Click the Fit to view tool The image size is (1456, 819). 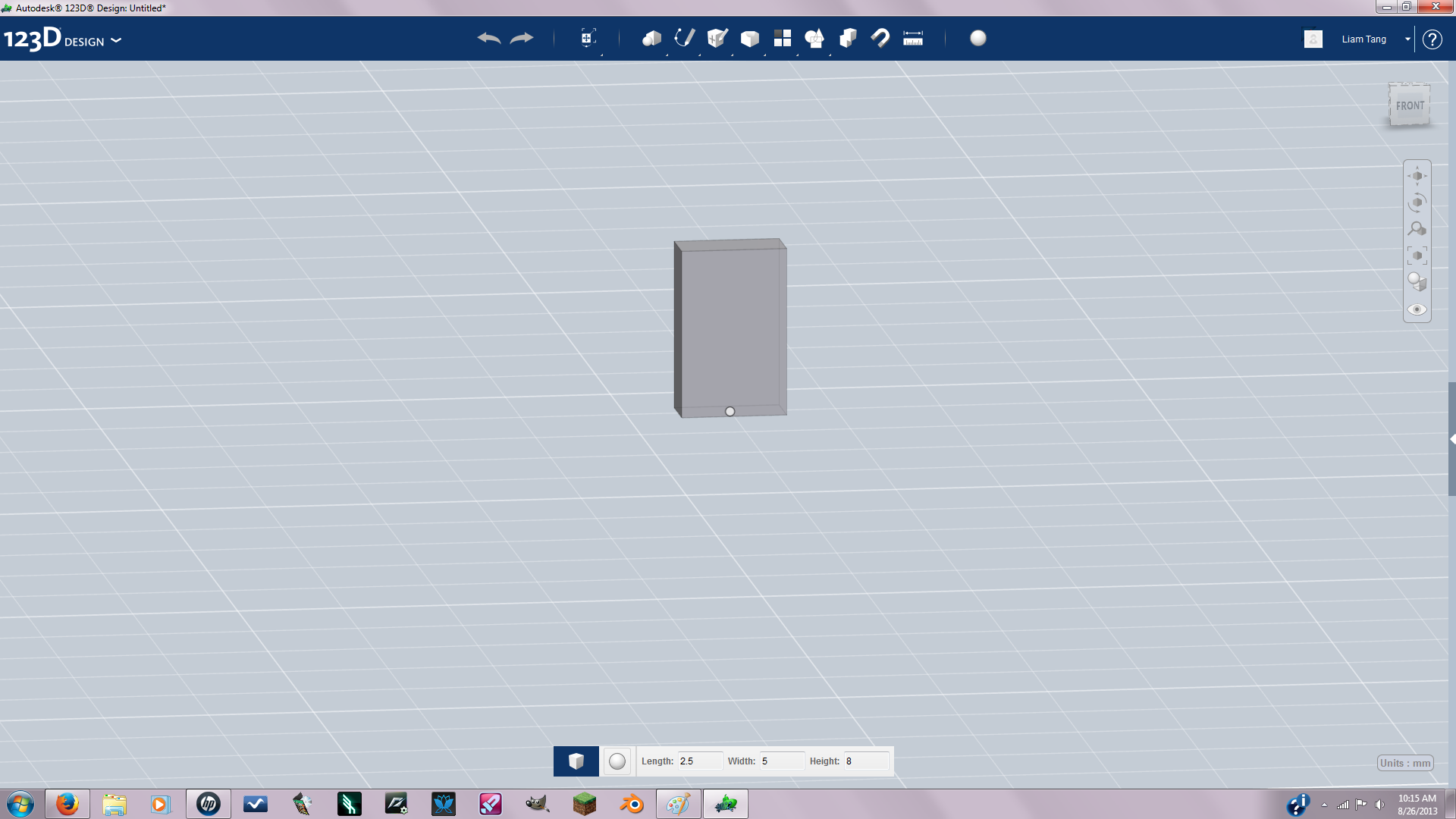click(x=1417, y=256)
